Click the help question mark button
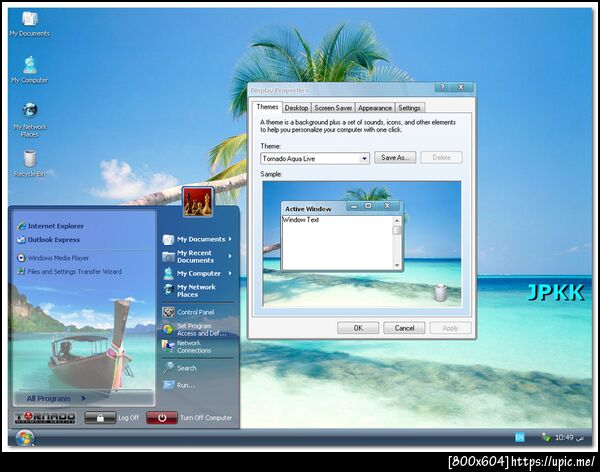 coord(442,87)
